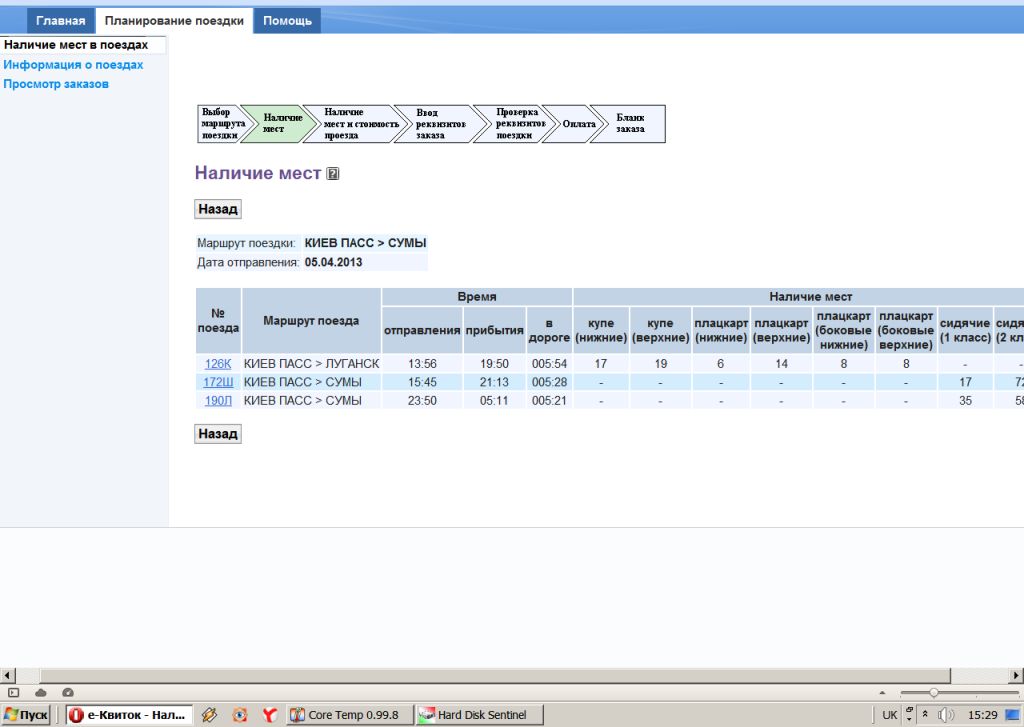
Task: Switch to the Главная tab
Action: (x=61, y=20)
